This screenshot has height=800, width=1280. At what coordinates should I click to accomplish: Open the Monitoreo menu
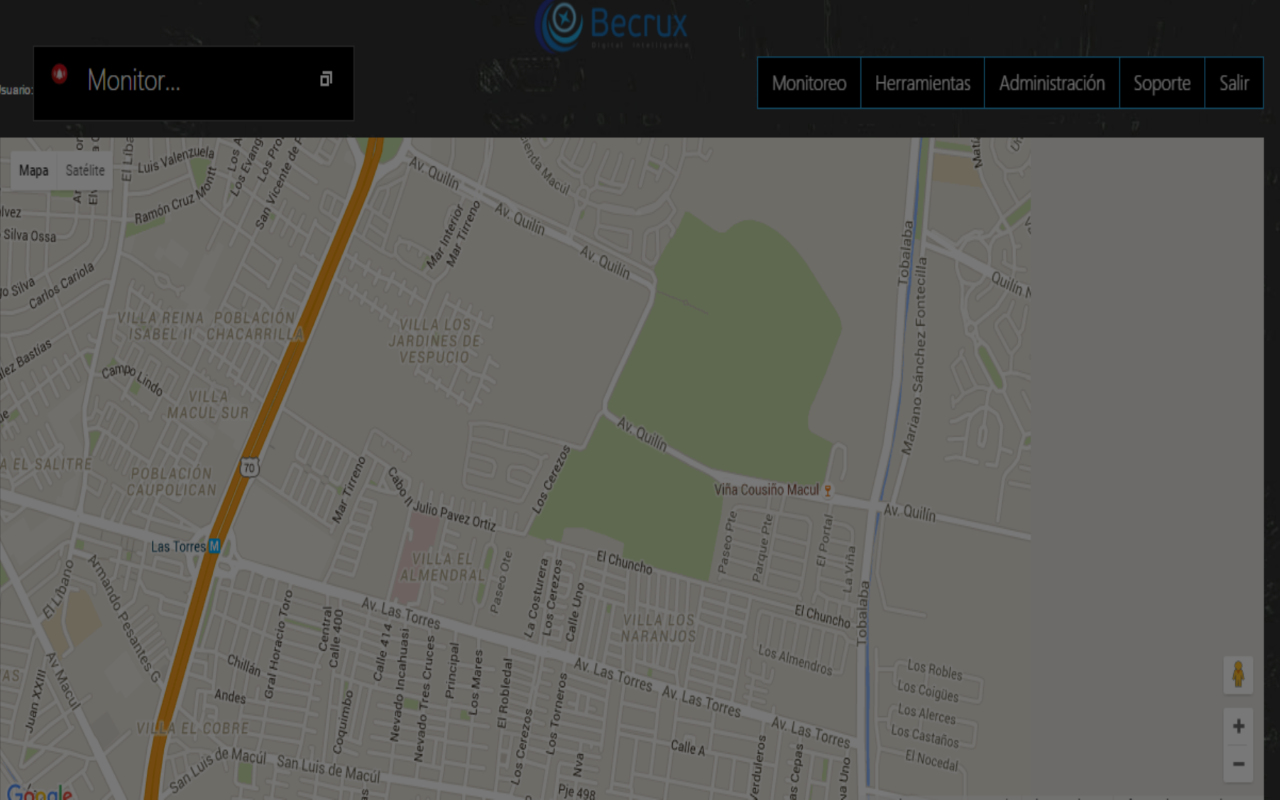(809, 83)
